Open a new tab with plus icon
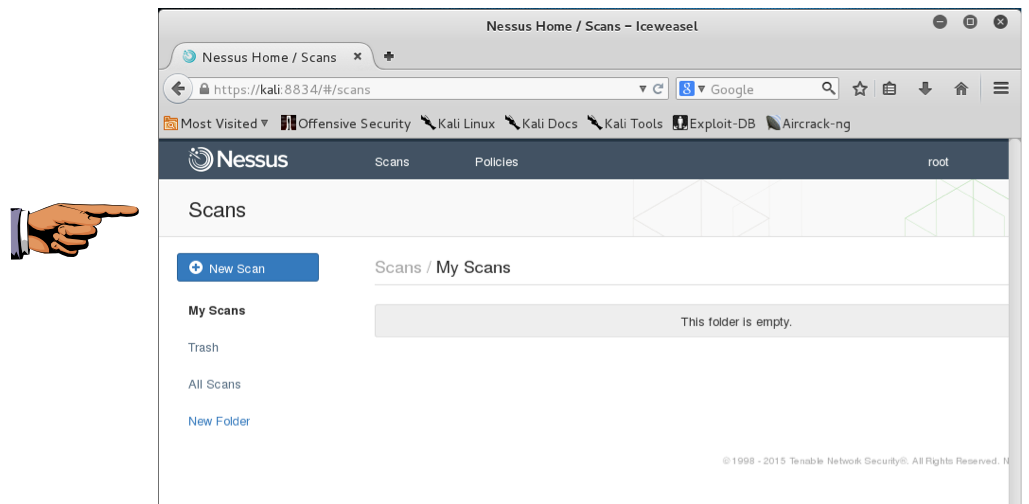The height and width of the screenshot is (504, 1029). pyautogui.click(x=388, y=56)
